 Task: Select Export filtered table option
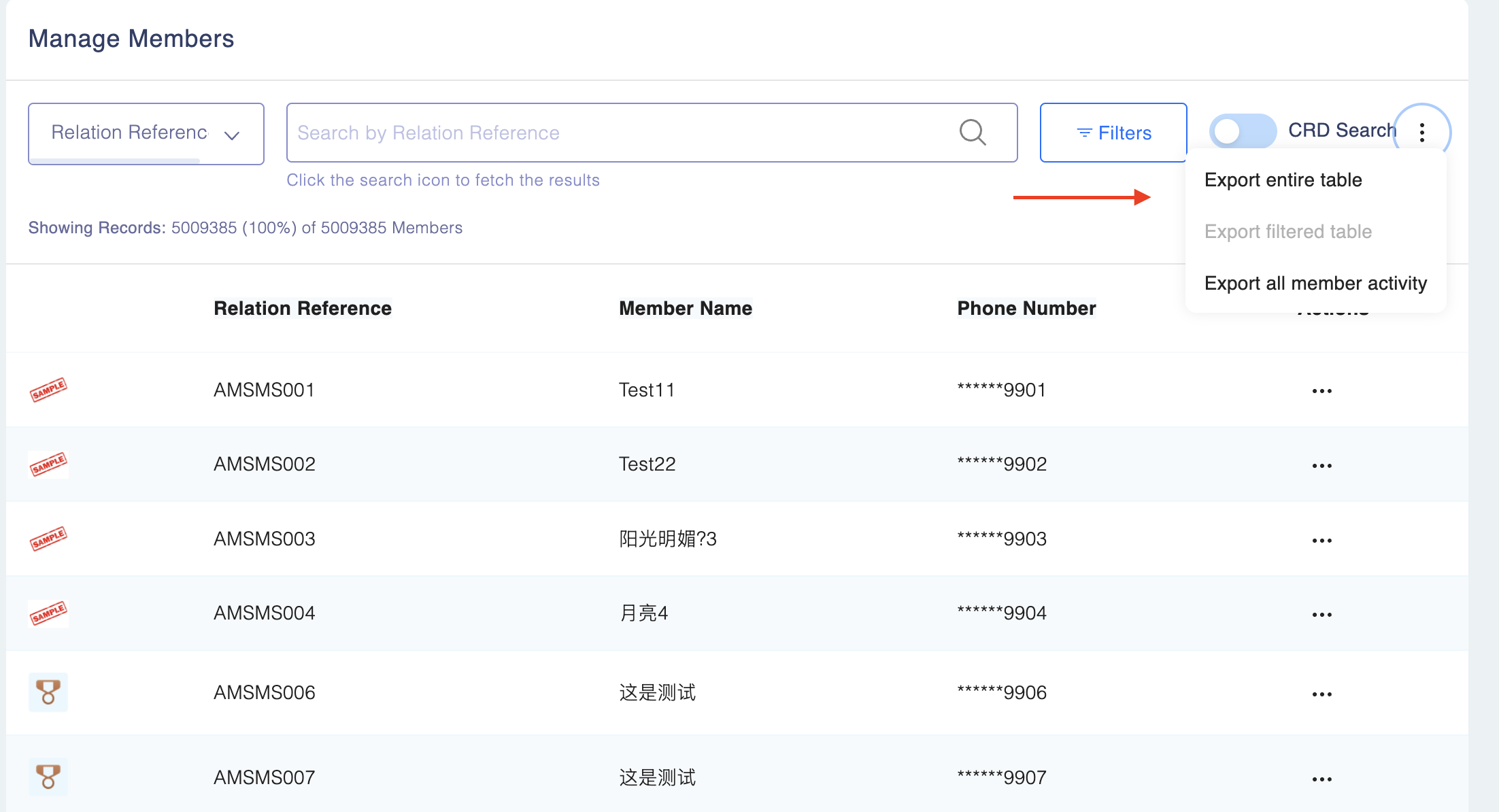[x=1287, y=232]
